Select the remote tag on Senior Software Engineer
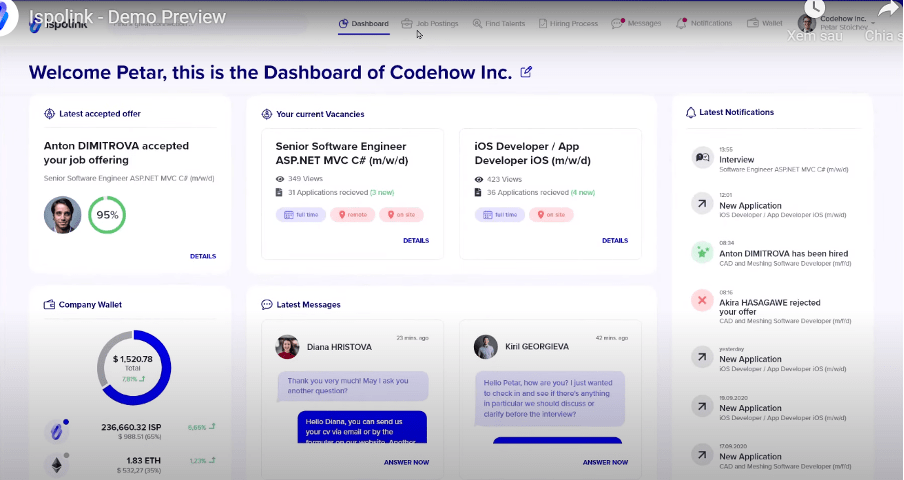 click(x=352, y=214)
